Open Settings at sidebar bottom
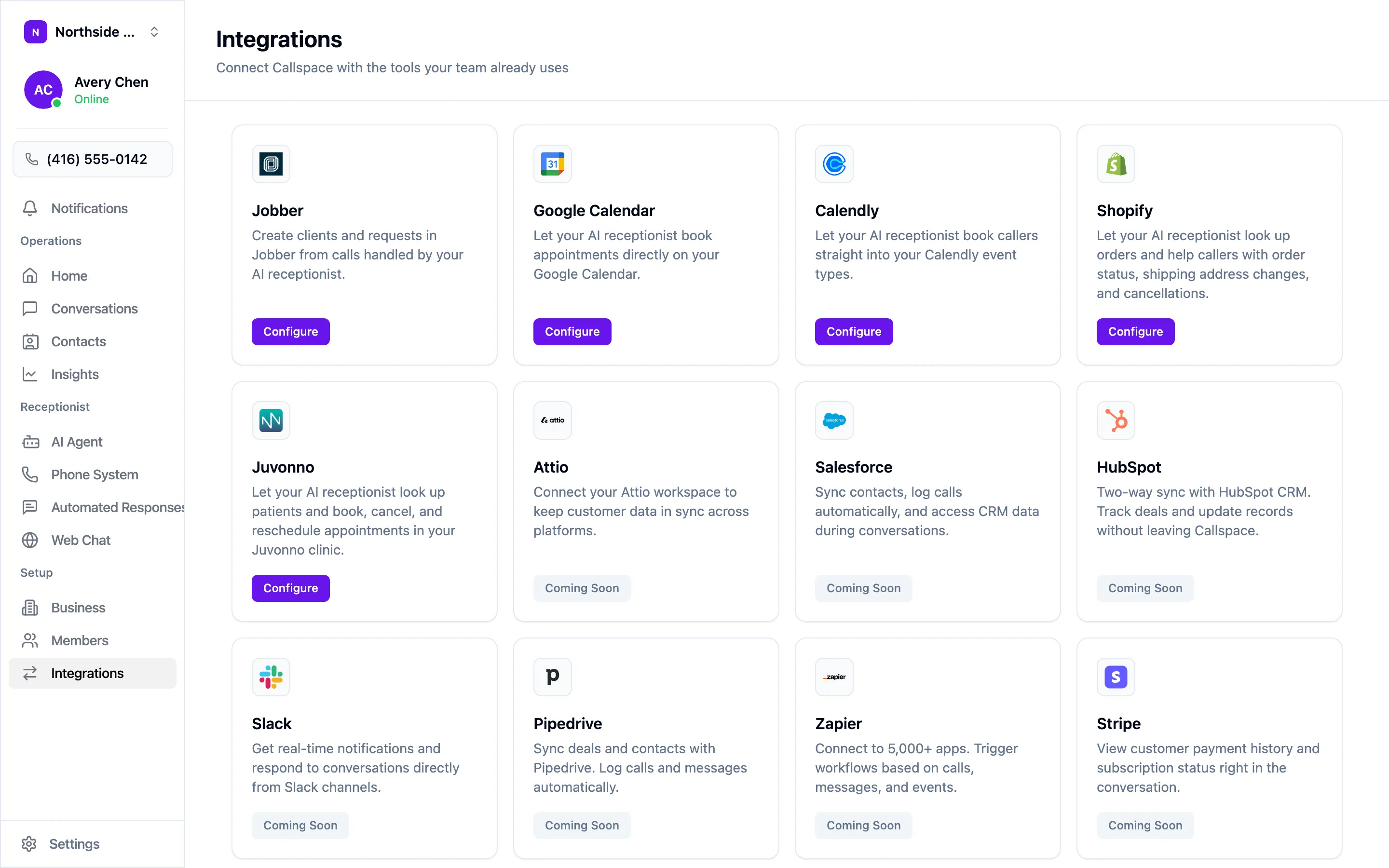 pos(93,844)
